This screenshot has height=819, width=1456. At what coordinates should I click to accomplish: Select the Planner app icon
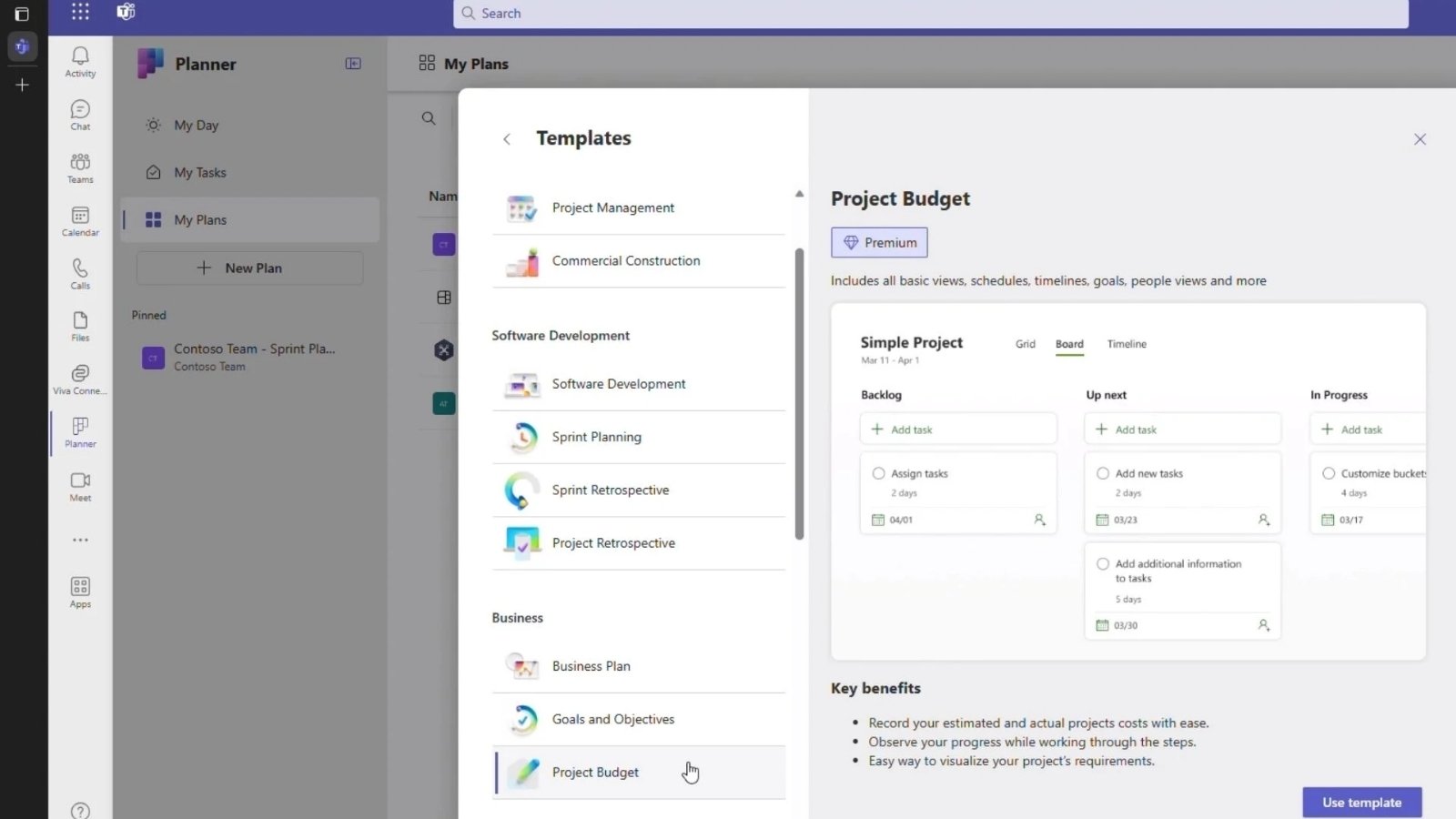[80, 432]
